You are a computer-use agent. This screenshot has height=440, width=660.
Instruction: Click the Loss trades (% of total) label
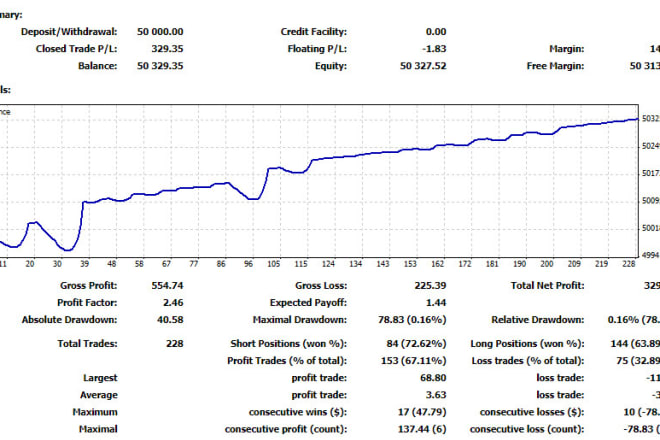pyautogui.click(x=528, y=361)
